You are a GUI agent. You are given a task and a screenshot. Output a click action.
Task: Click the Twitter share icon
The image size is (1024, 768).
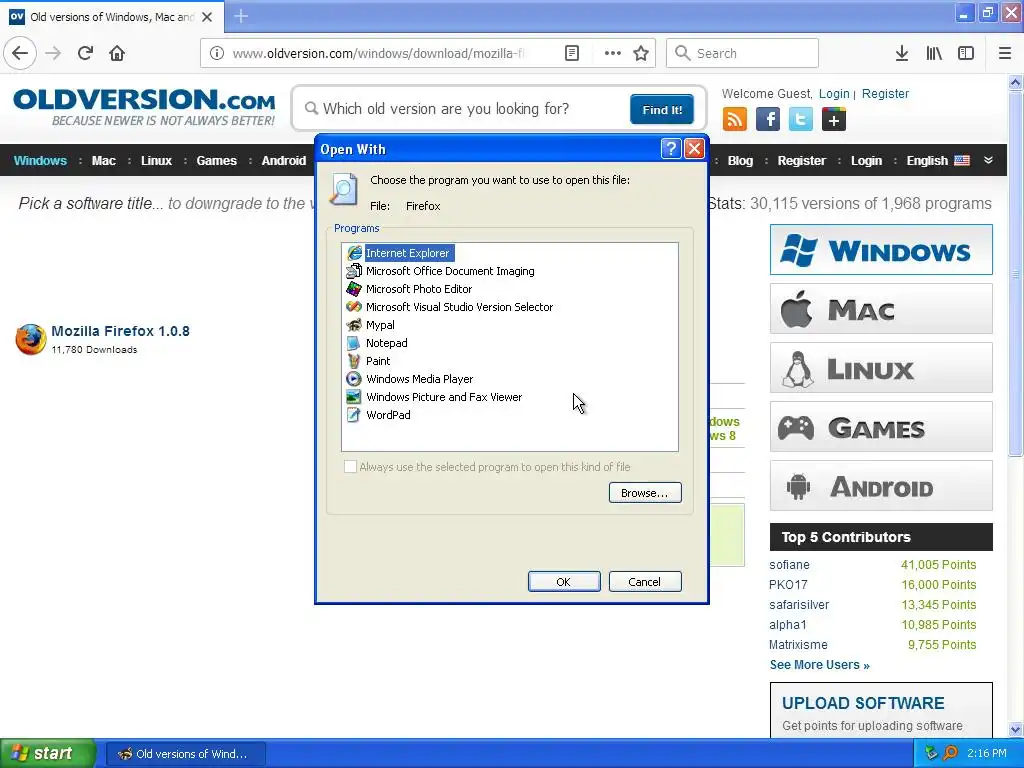tap(801, 120)
